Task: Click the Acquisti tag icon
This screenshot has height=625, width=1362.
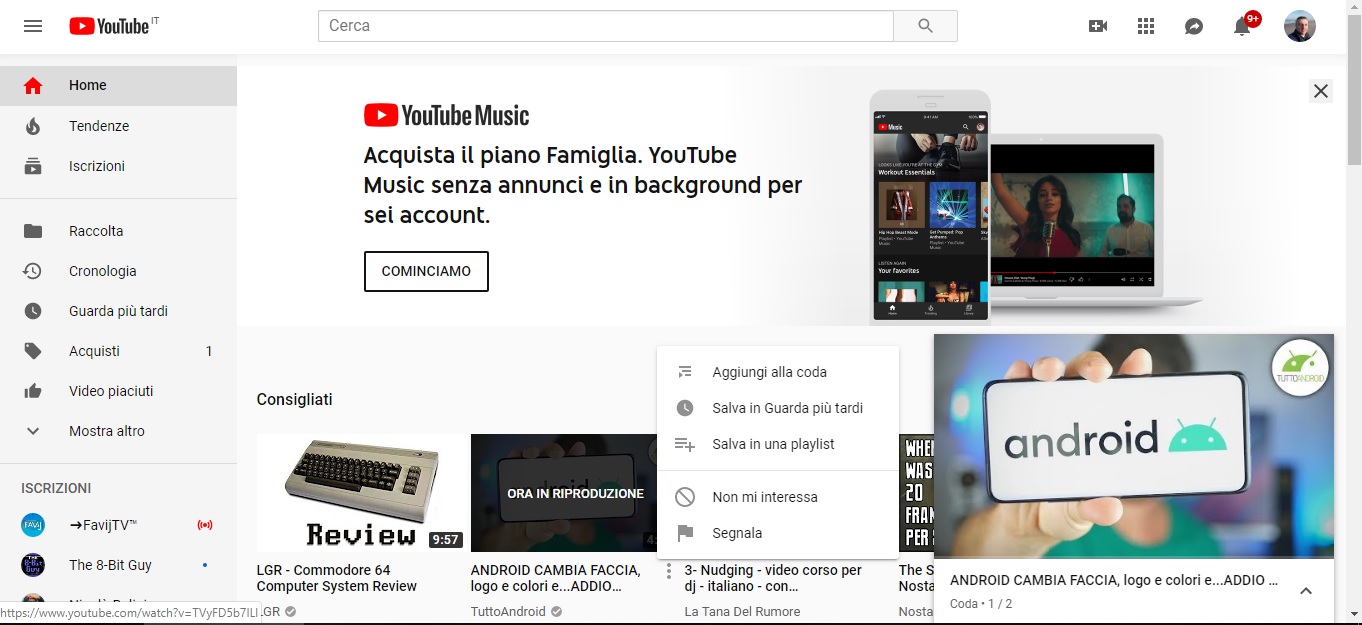Action: pos(33,351)
